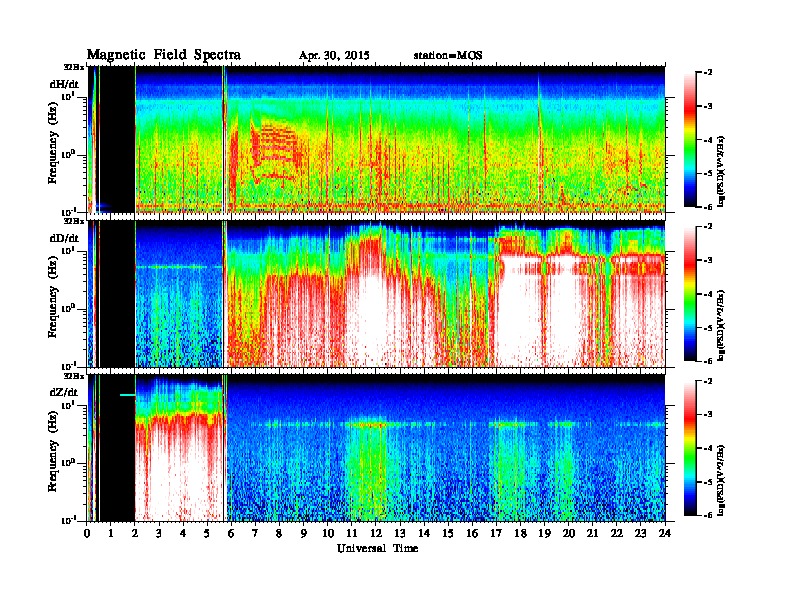The image size is (792, 612).
Task: Click hour 0 on the Universal Time axis
Action: pos(87,534)
